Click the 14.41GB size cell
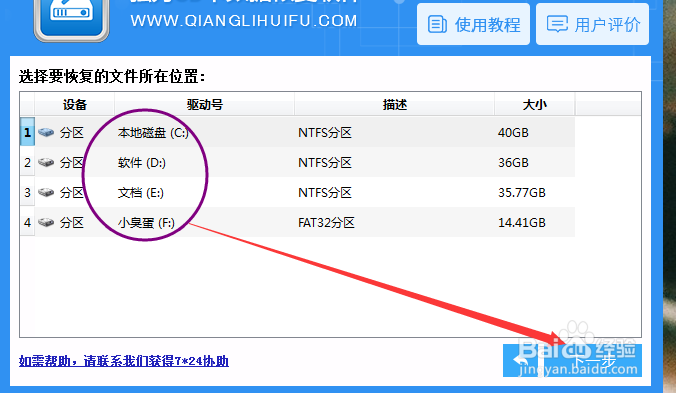Viewport: 676px width, 393px height. (x=522, y=223)
